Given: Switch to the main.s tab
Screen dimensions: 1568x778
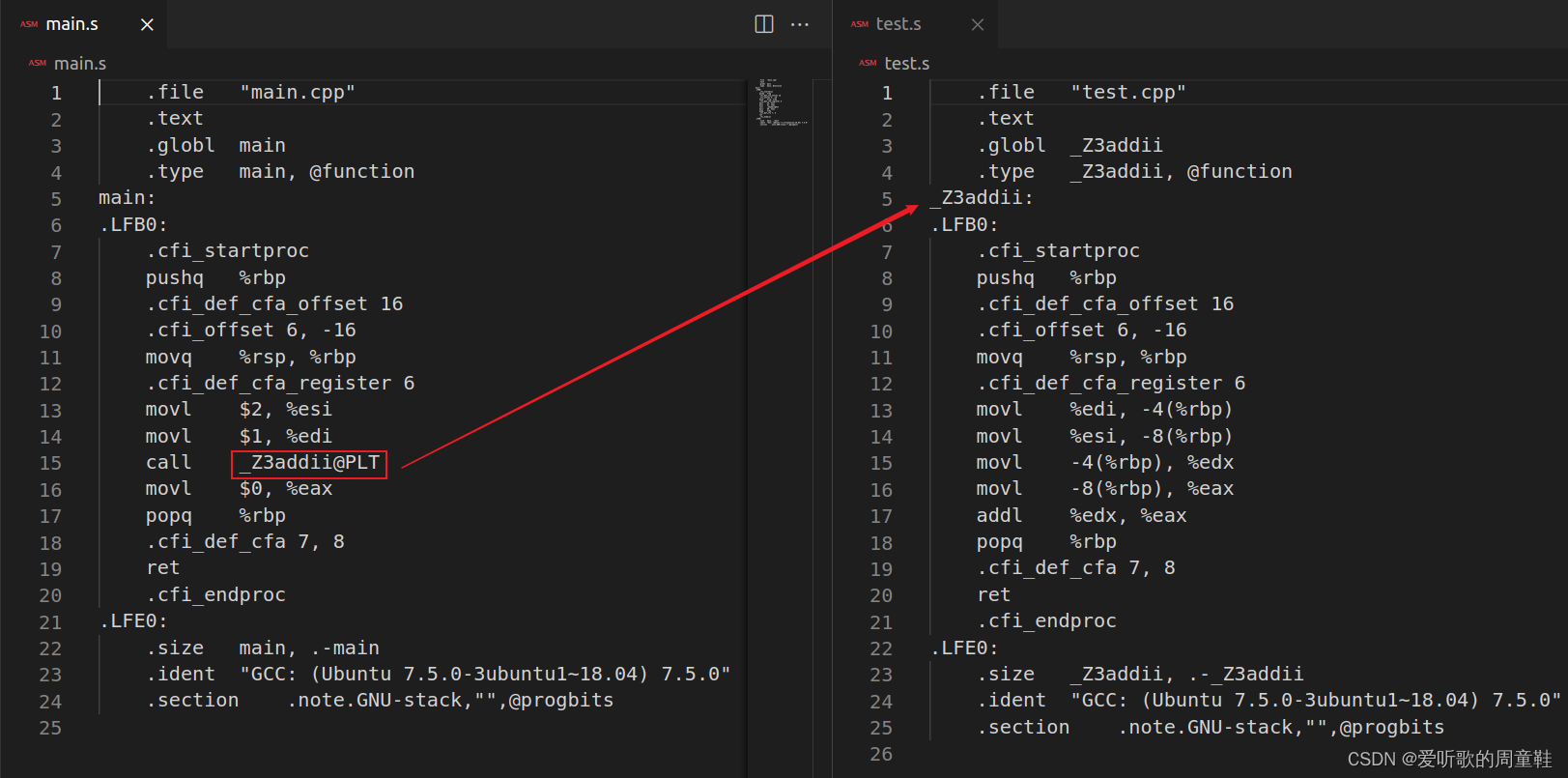Looking at the screenshot, I should pyautogui.click(x=72, y=24).
